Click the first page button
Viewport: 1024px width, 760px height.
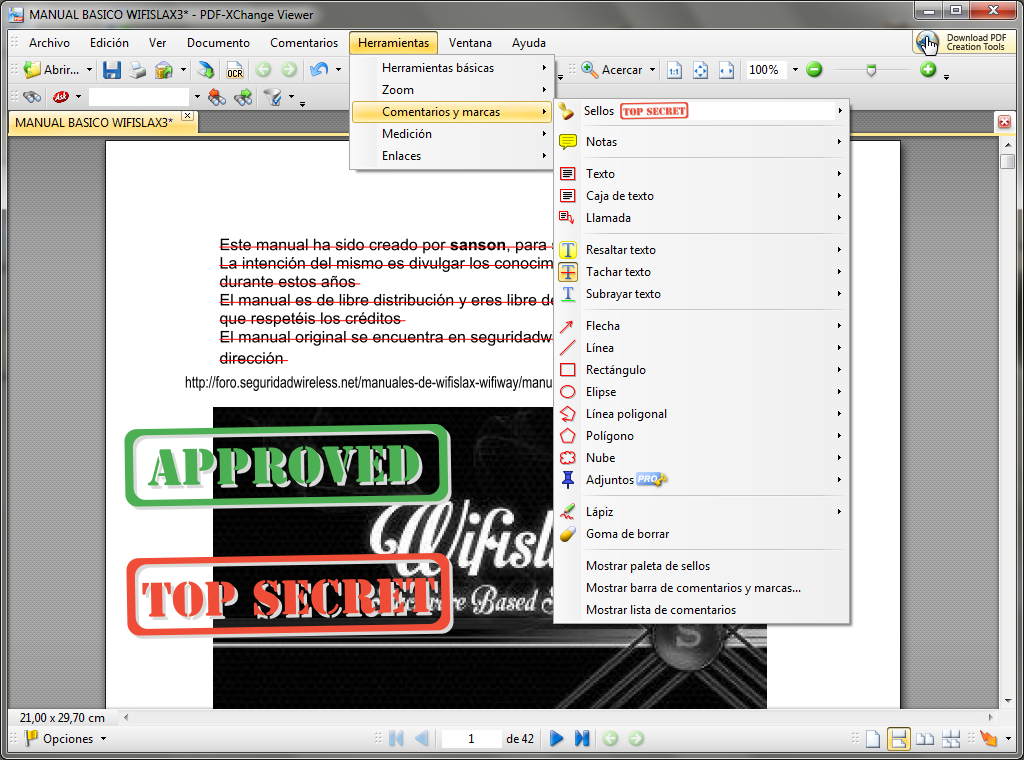pyautogui.click(x=396, y=738)
